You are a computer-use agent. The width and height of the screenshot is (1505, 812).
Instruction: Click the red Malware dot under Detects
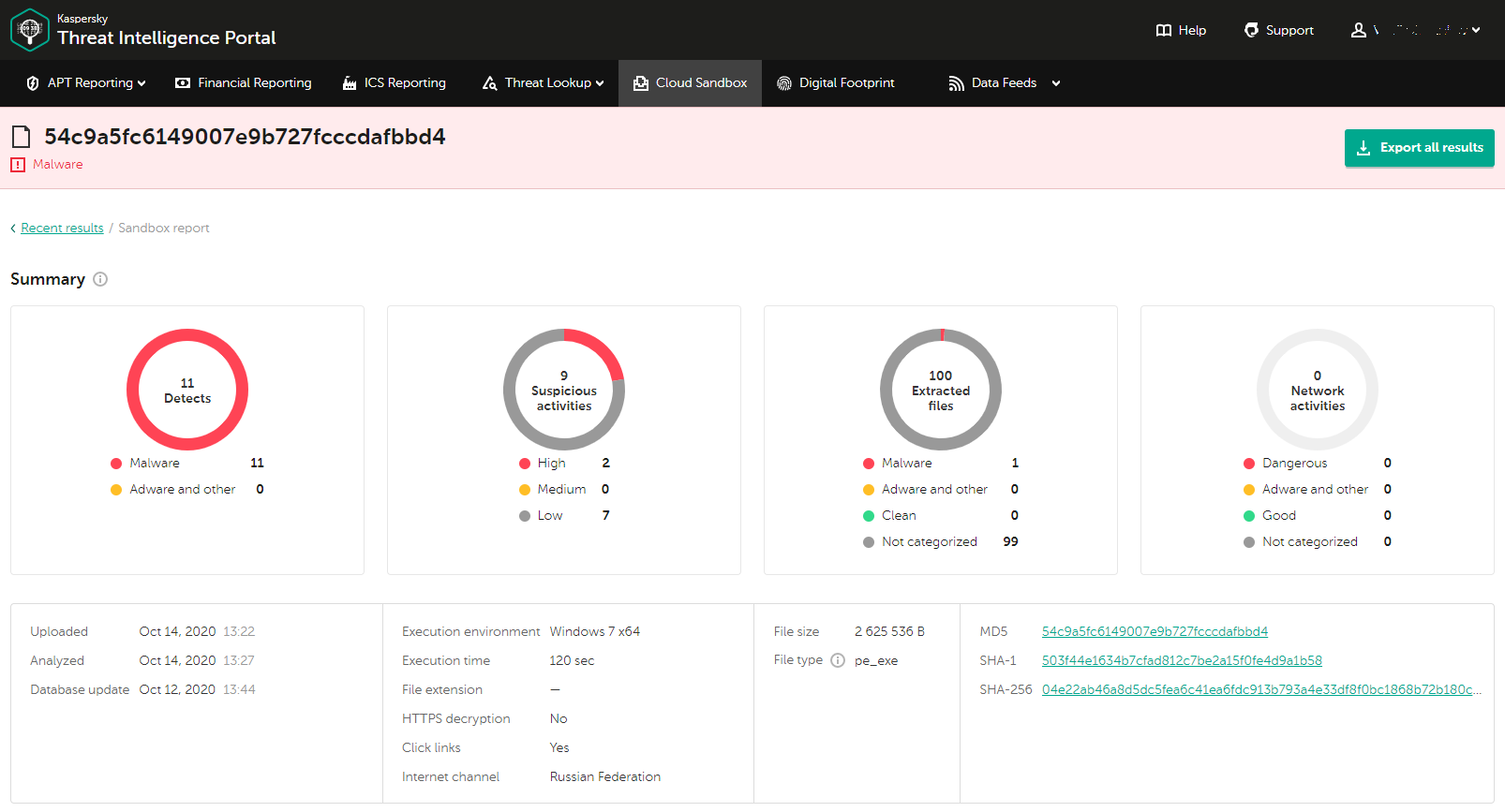coord(116,464)
